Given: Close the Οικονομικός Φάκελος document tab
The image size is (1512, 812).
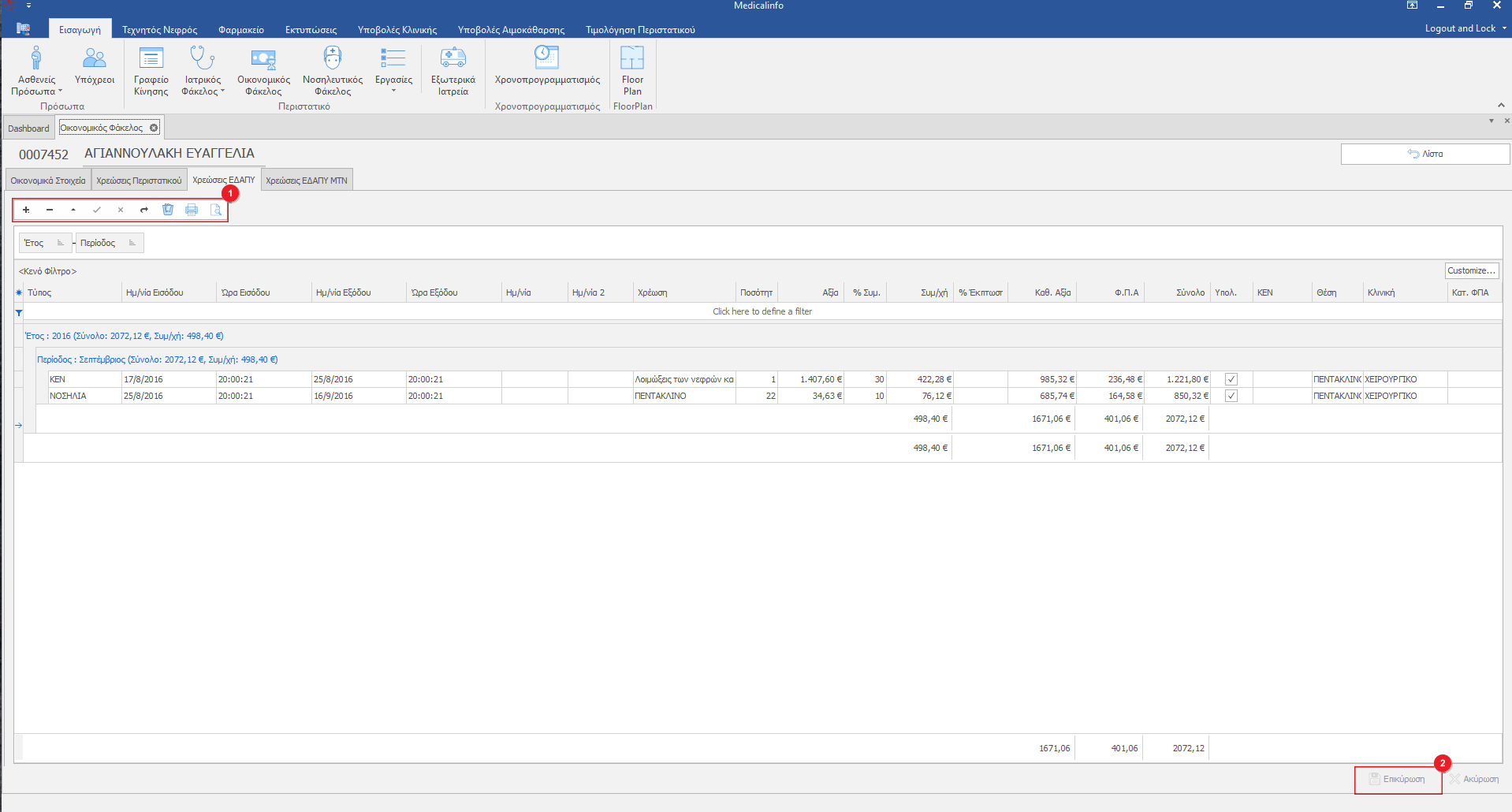Looking at the screenshot, I should tap(154, 128).
